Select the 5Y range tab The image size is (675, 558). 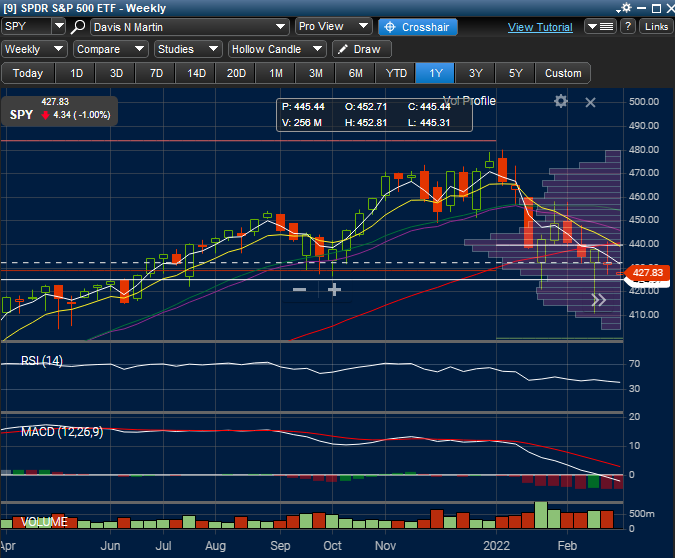pyautogui.click(x=515, y=73)
